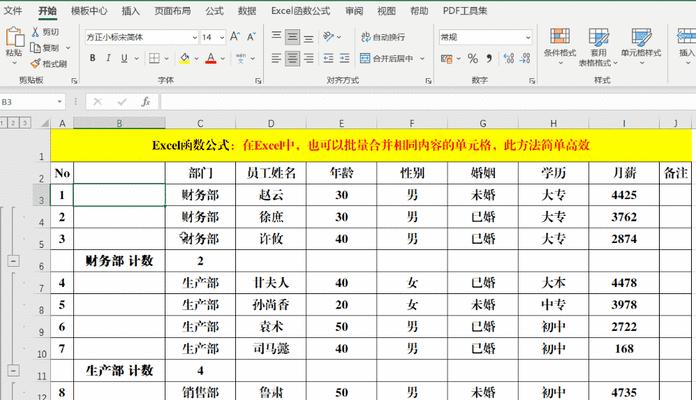696x400 pixels.
Task: Apply the red font color
Action: [211, 58]
